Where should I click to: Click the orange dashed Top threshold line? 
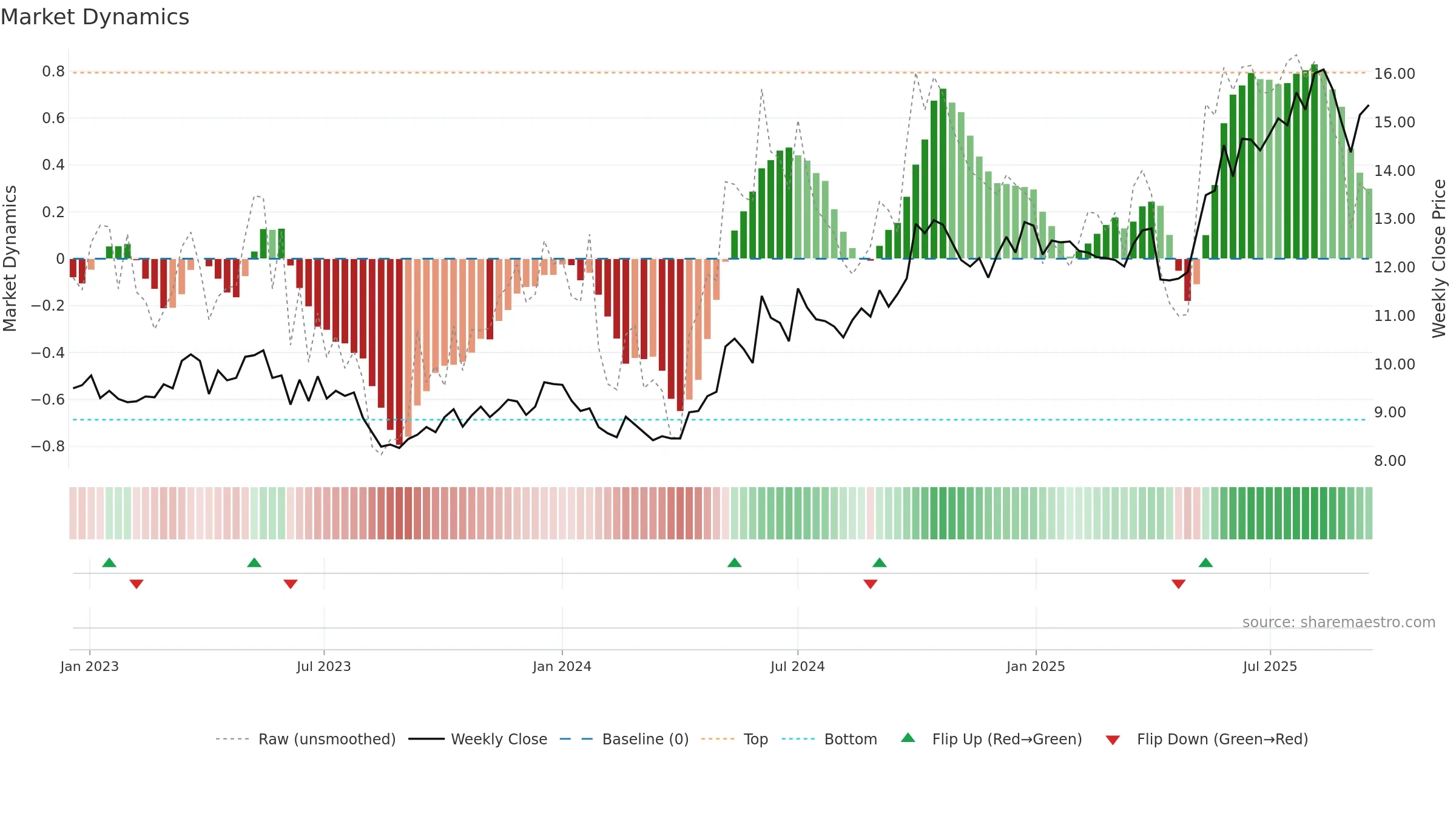tap(720, 72)
